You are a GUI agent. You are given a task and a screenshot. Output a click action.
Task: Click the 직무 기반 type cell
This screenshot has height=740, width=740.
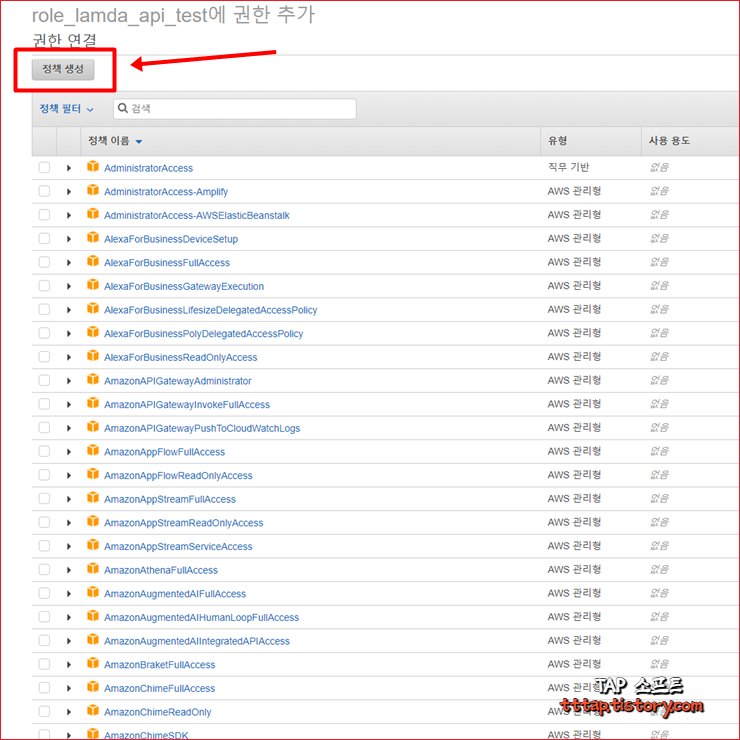coord(568,167)
